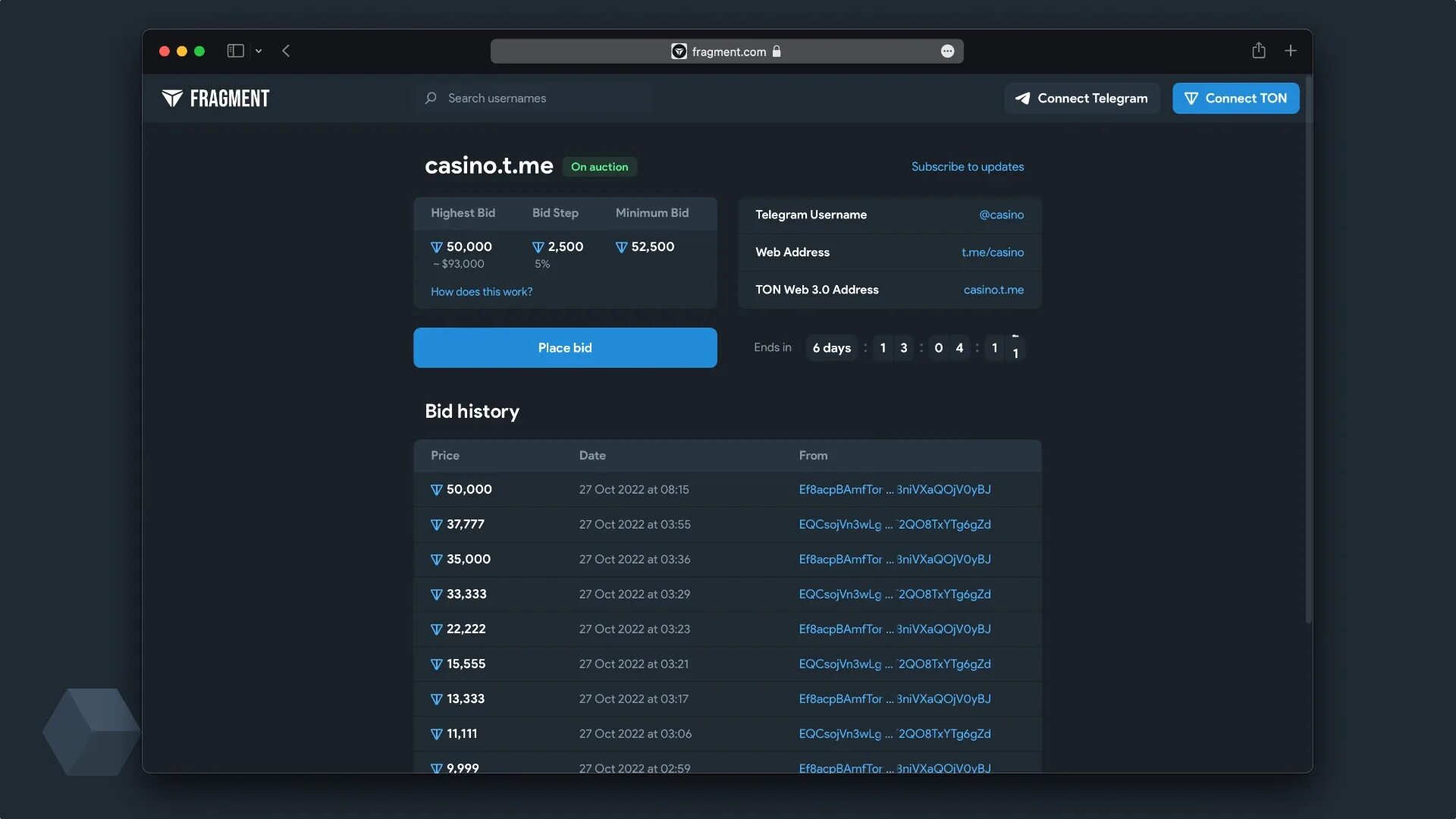Click the Telegram plane icon in Connect Telegram
This screenshot has width=1456, height=819.
pos(1023,99)
